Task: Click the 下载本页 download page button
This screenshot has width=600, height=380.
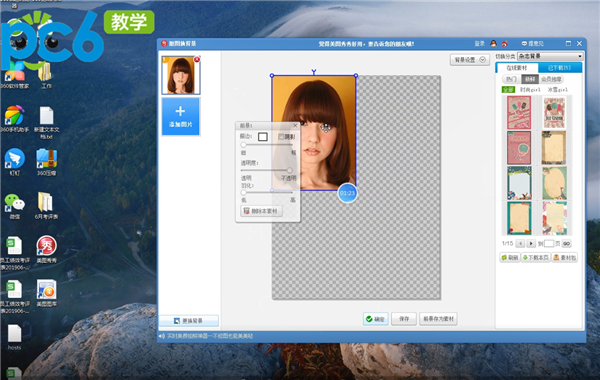Action: 536,258
